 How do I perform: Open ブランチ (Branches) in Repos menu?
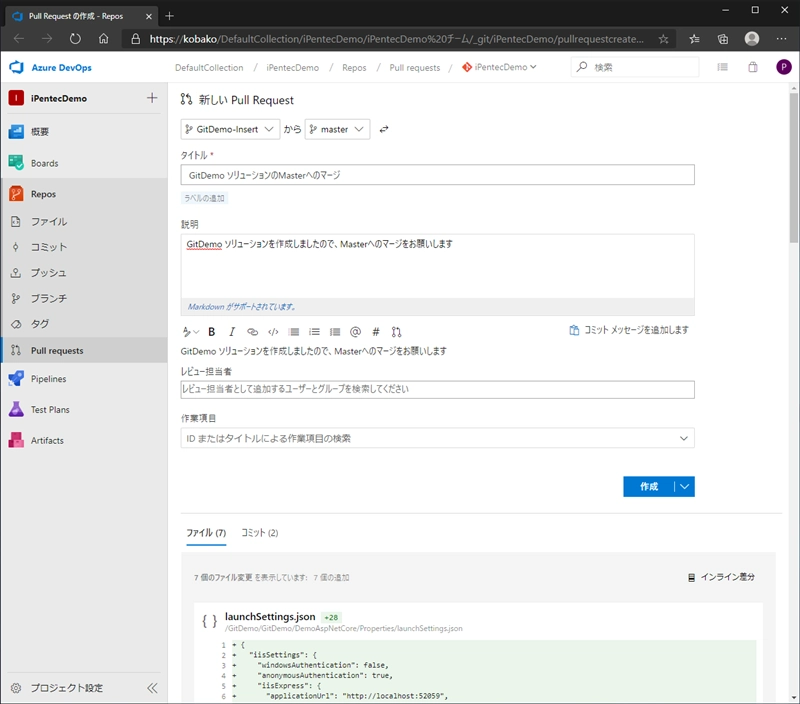[49, 298]
